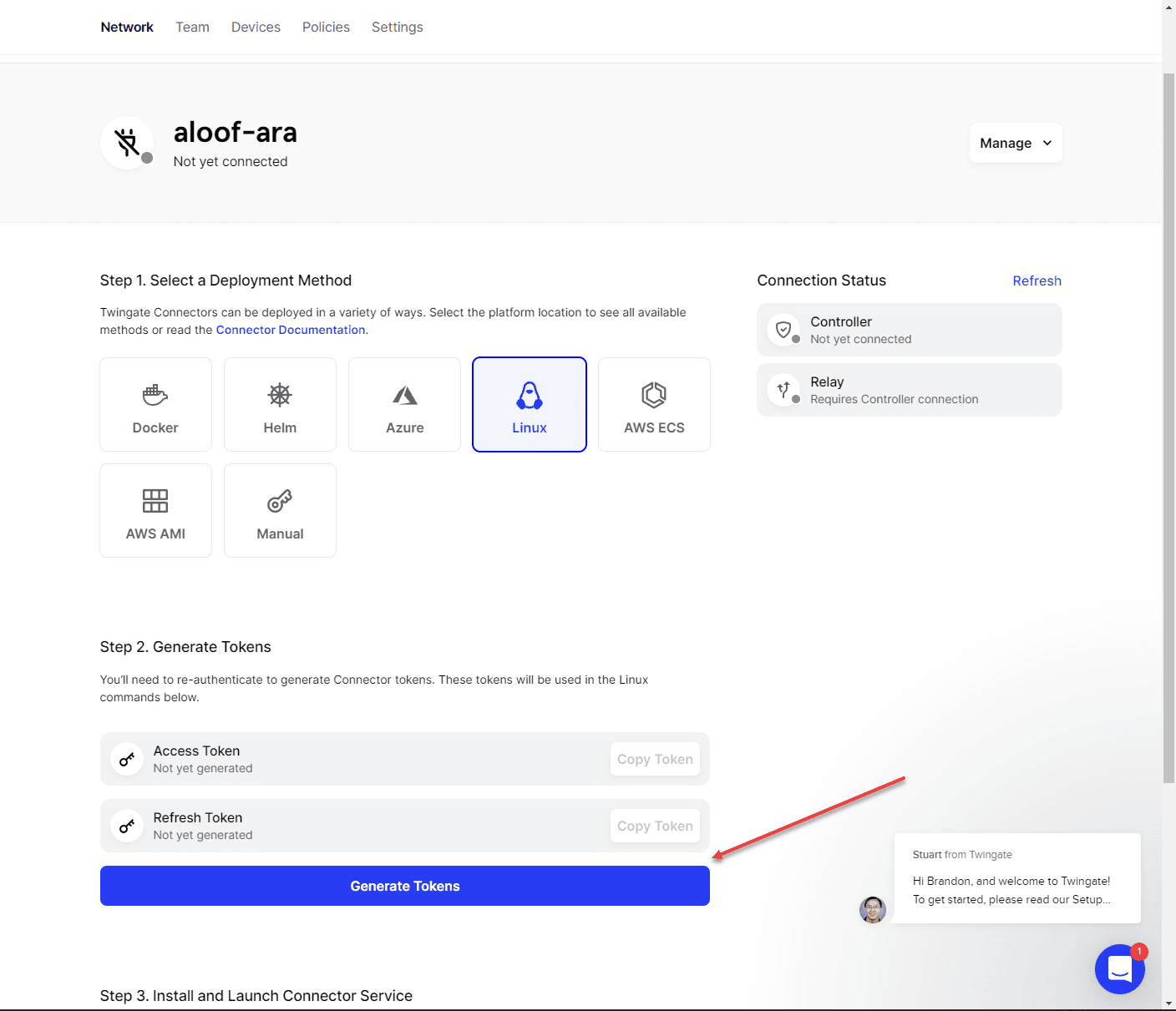The image size is (1176, 1011).
Task: Pick the Azure deployment card
Action: [x=404, y=405]
